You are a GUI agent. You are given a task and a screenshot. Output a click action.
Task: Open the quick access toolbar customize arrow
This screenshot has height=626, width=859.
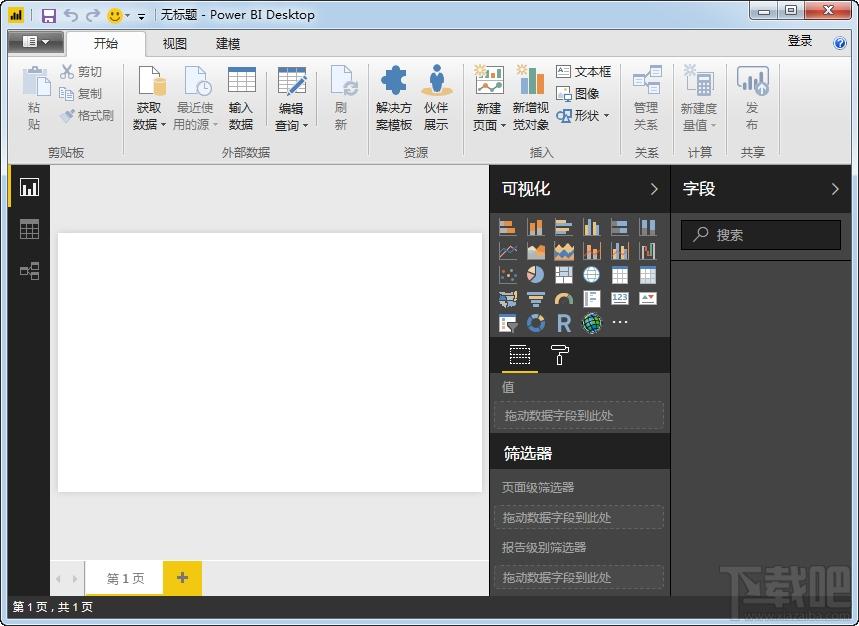[x=141, y=16]
